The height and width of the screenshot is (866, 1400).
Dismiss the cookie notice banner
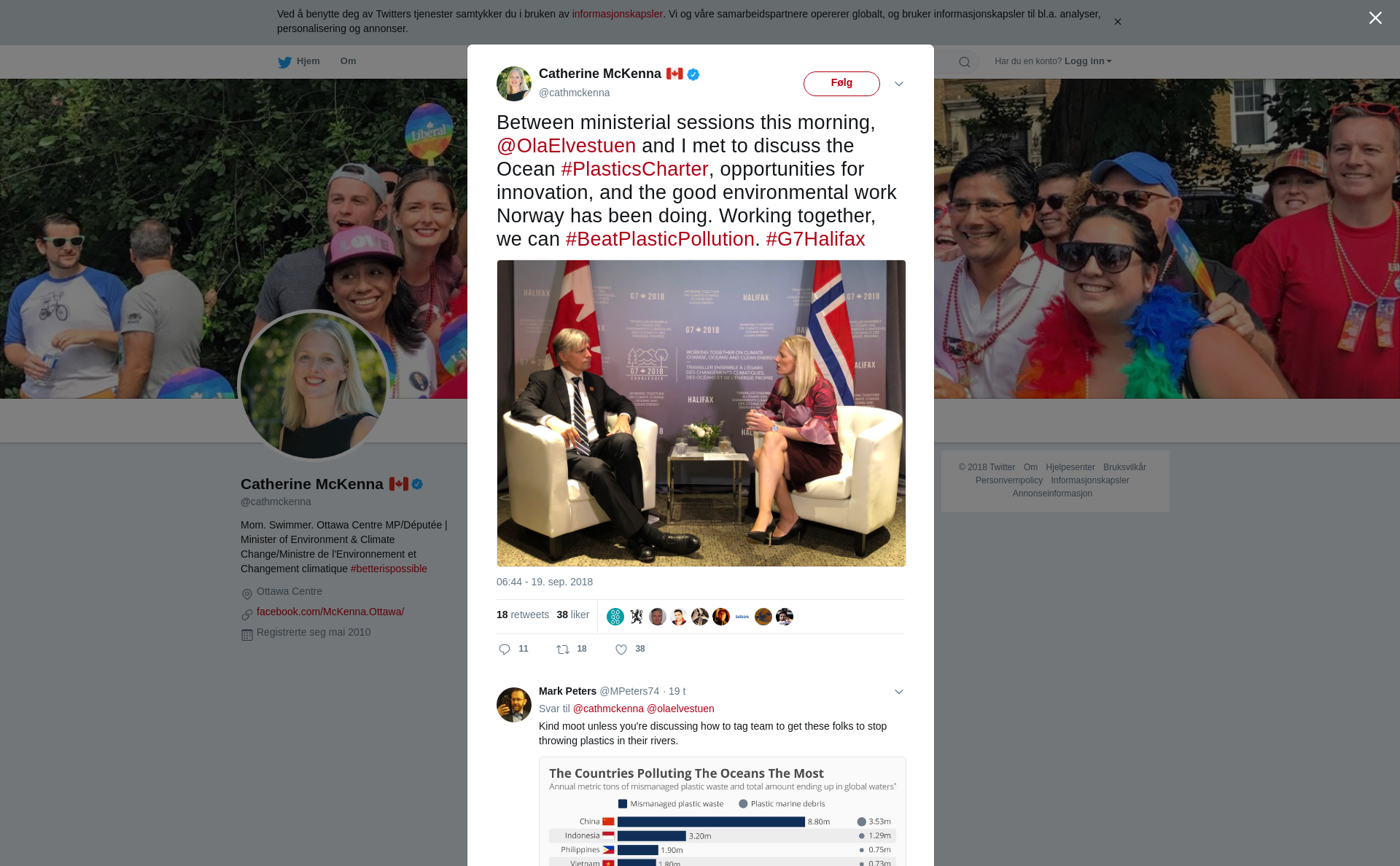point(1117,22)
